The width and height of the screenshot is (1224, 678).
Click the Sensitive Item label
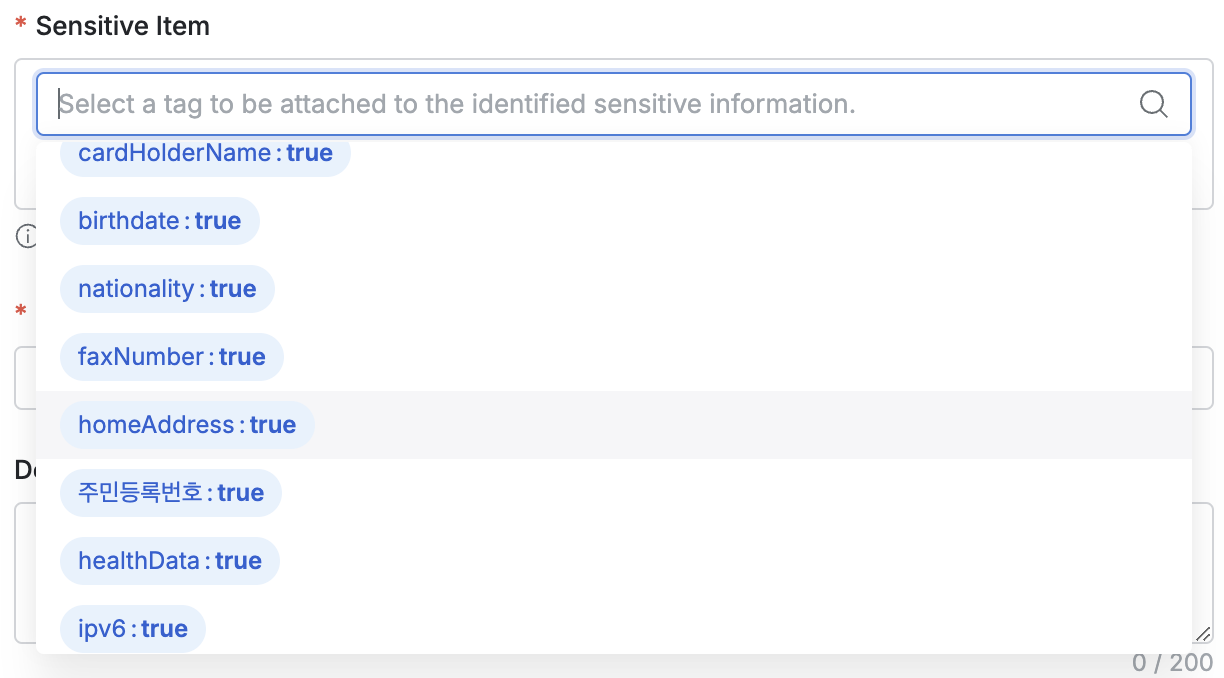point(123,26)
